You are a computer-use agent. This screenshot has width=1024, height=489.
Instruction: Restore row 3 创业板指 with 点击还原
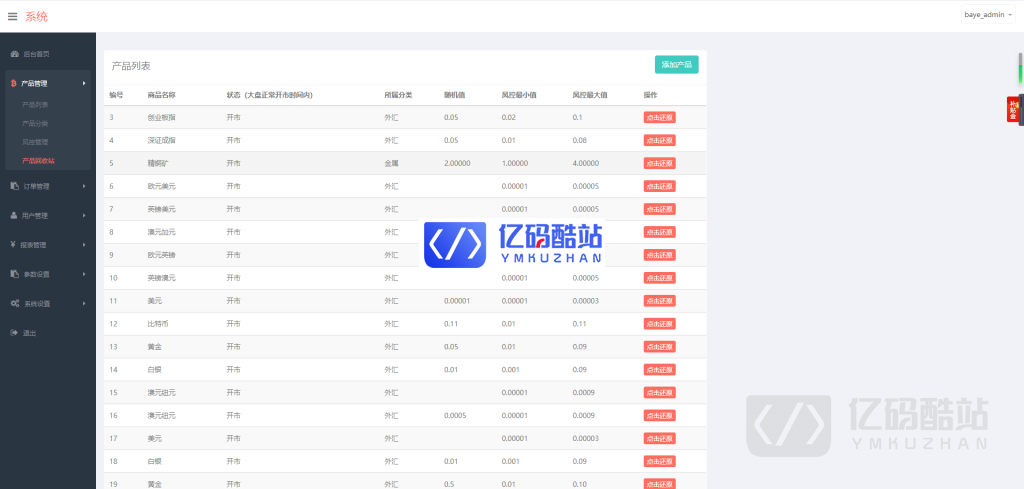(x=660, y=118)
